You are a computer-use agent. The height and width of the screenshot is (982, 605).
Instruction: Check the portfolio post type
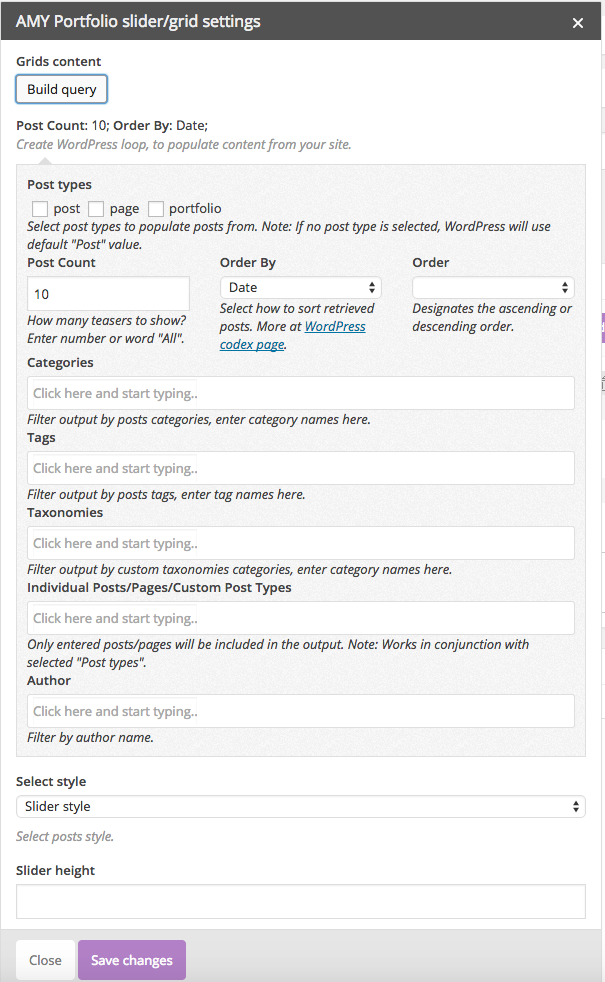156,209
